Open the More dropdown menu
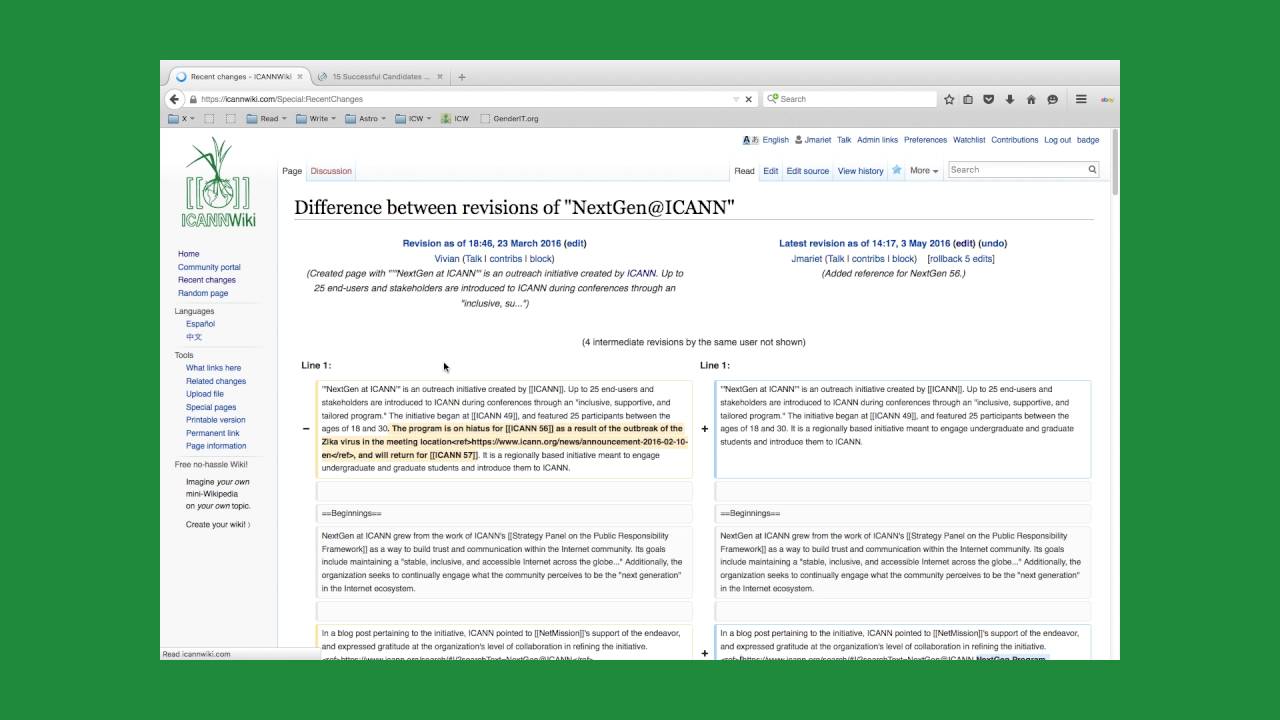The height and width of the screenshot is (720, 1280). (924, 171)
